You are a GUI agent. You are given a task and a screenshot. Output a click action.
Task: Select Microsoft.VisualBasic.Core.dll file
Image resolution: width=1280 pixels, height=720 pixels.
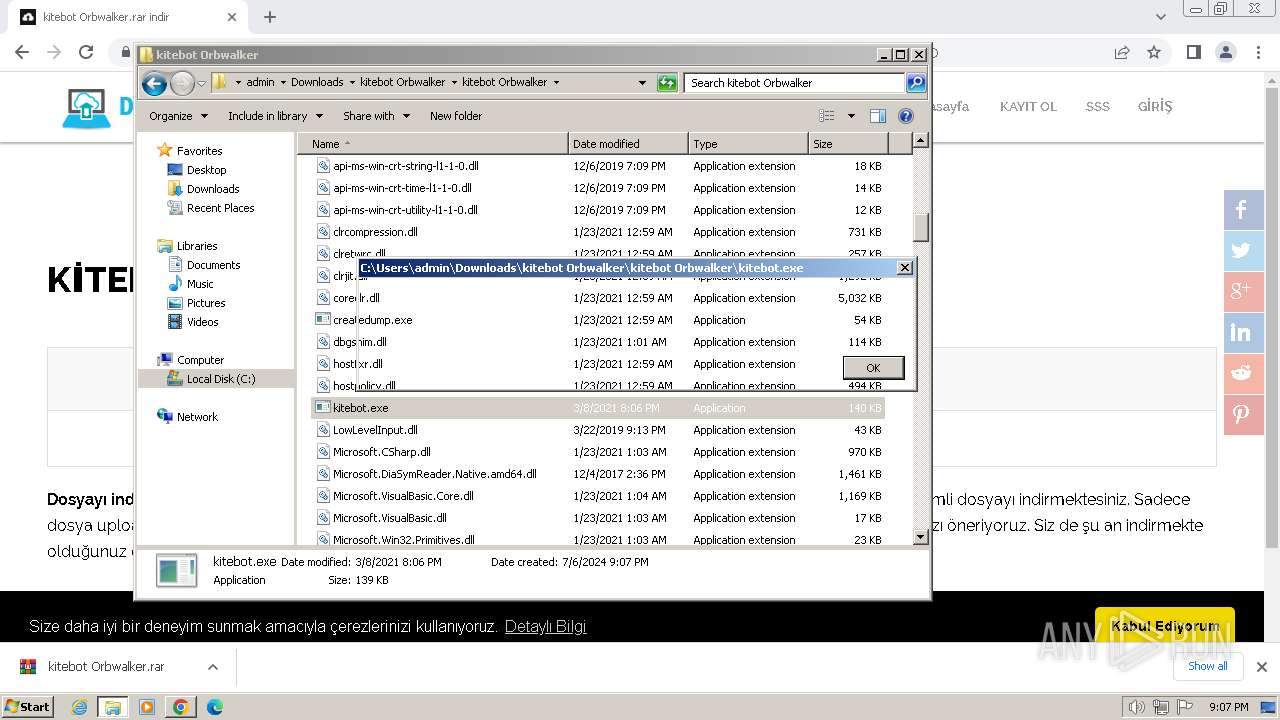(403, 496)
